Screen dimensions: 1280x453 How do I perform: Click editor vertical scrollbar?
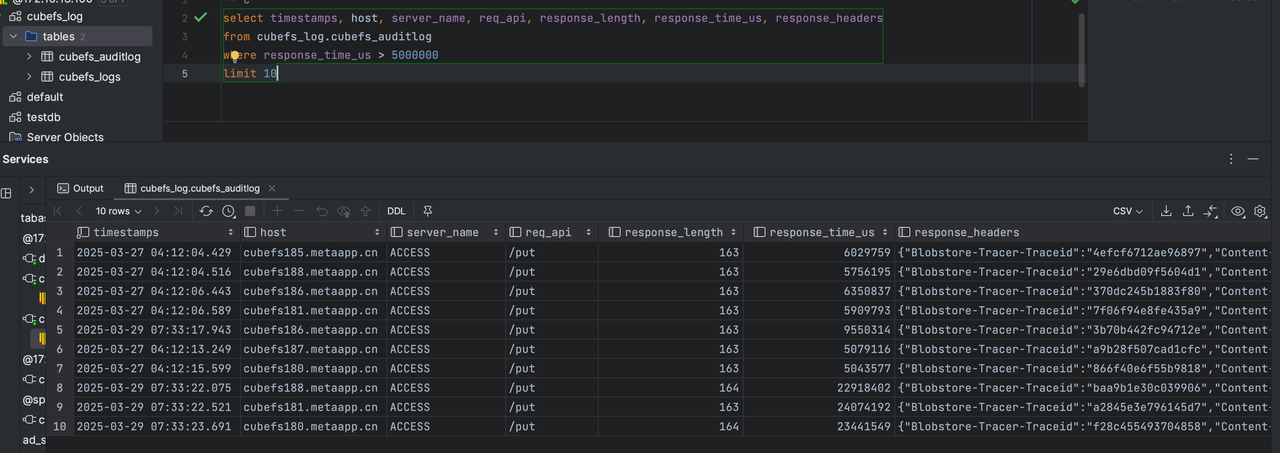click(x=1082, y=49)
